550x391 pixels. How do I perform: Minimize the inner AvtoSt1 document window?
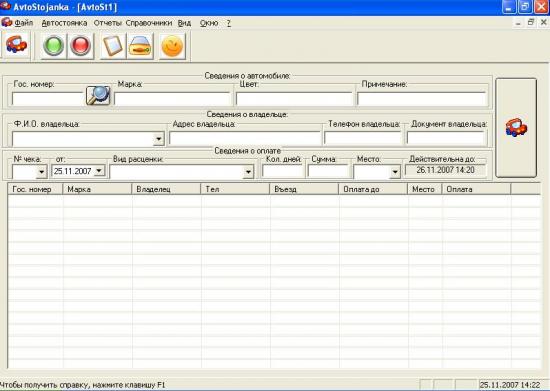[x=518, y=23]
